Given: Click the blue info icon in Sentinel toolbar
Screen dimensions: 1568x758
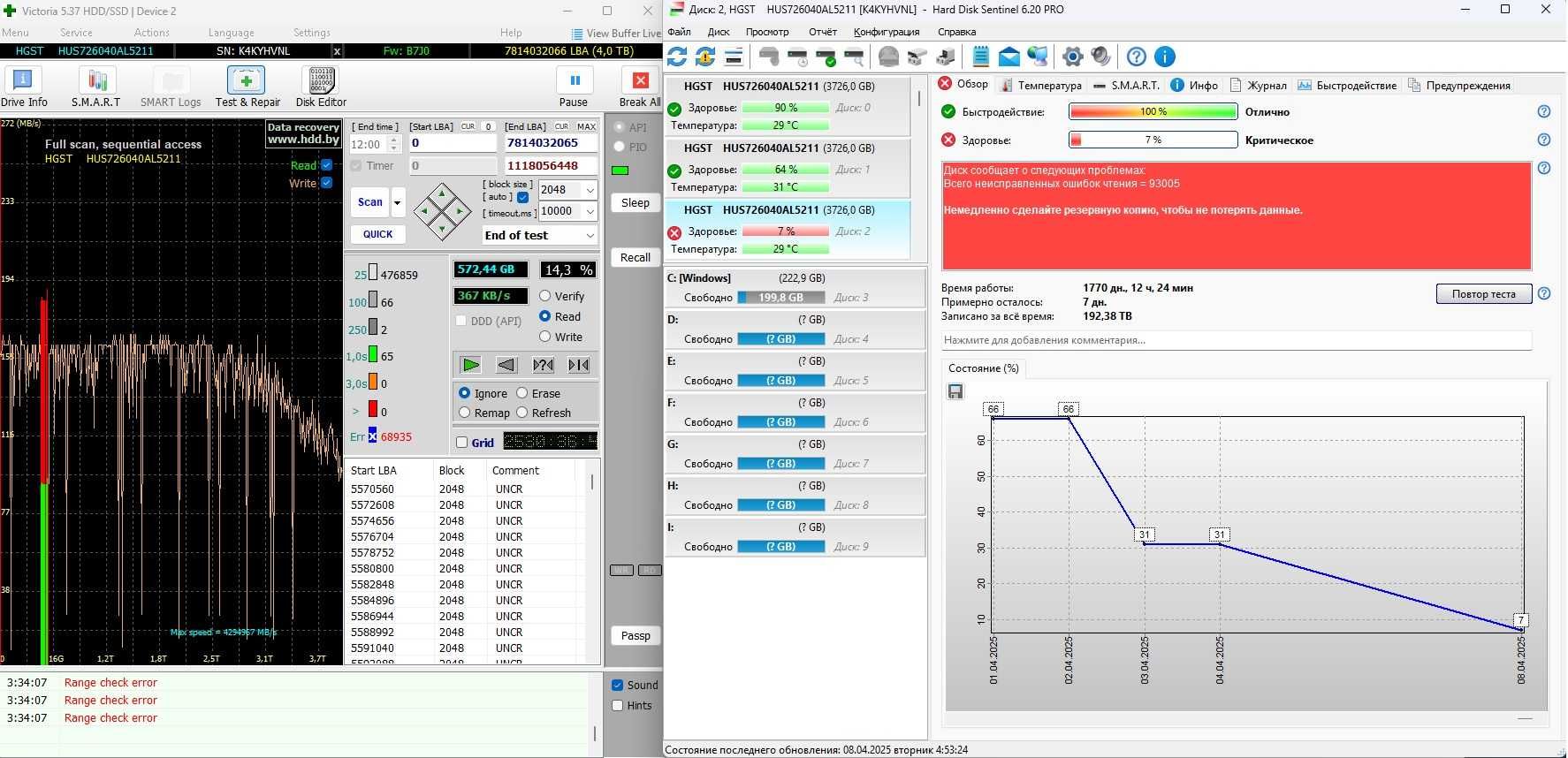Looking at the screenshot, I should [1165, 57].
